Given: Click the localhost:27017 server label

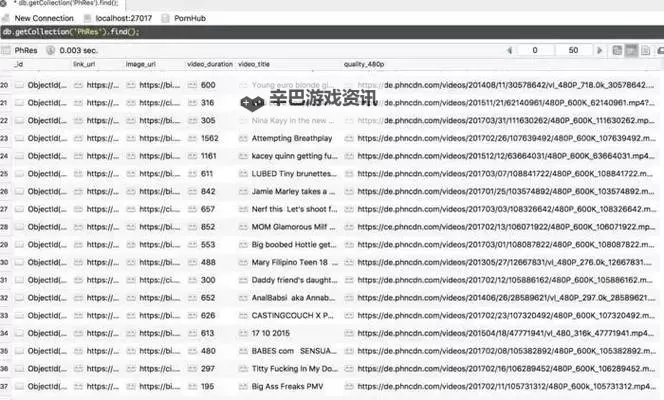Looking at the screenshot, I should [x=124, y=18].
